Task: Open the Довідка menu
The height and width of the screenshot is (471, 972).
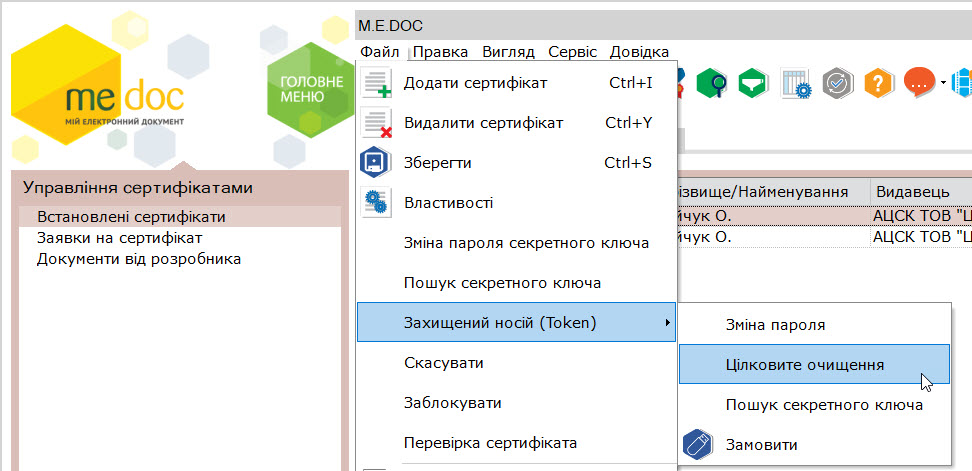Action: coord(639,52)
